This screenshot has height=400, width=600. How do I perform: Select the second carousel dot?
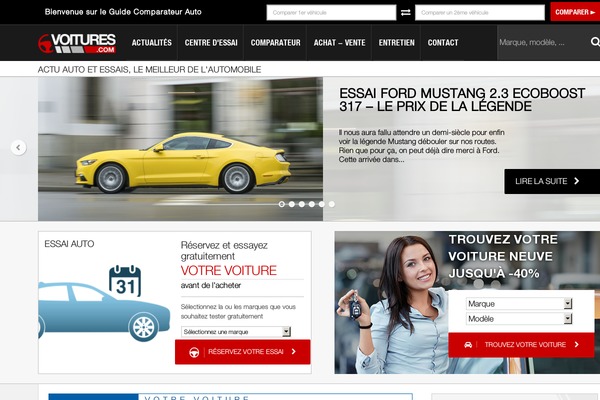tap(292, 204)
